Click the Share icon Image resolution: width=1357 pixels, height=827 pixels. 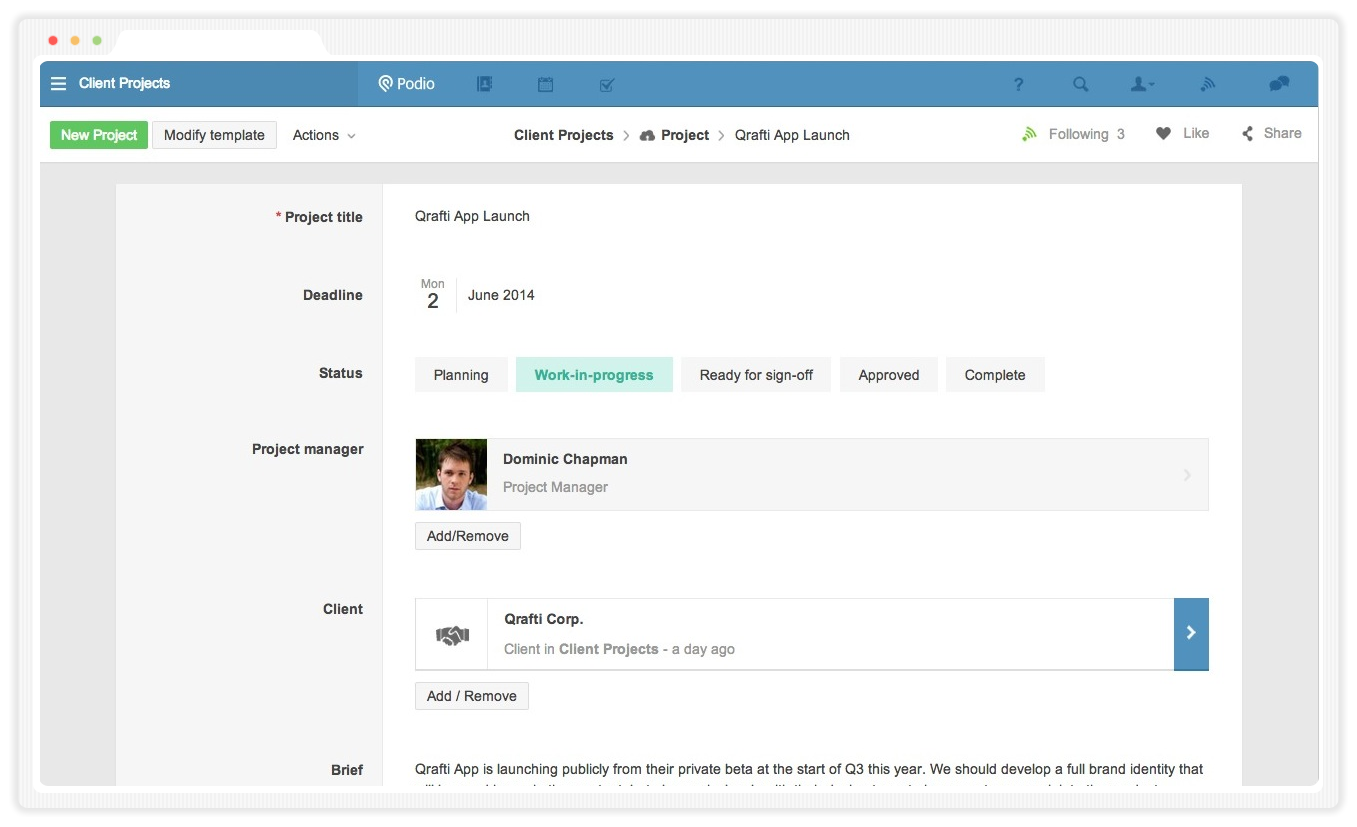(x=1247, y=134)
